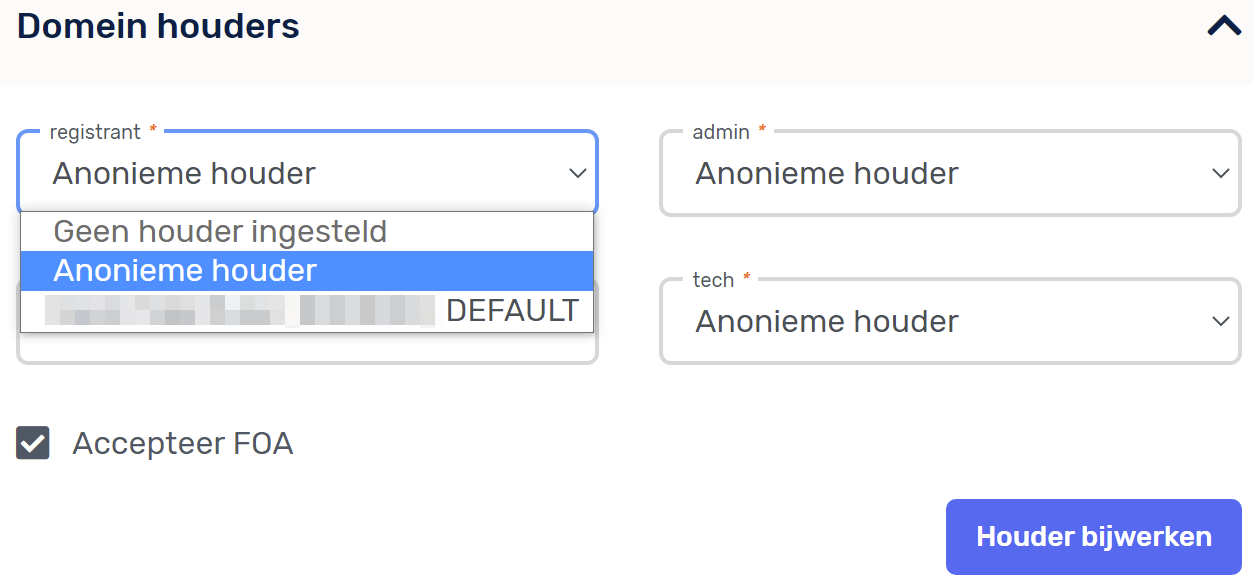Click the 'Accepteer FOA' label text

183,443
